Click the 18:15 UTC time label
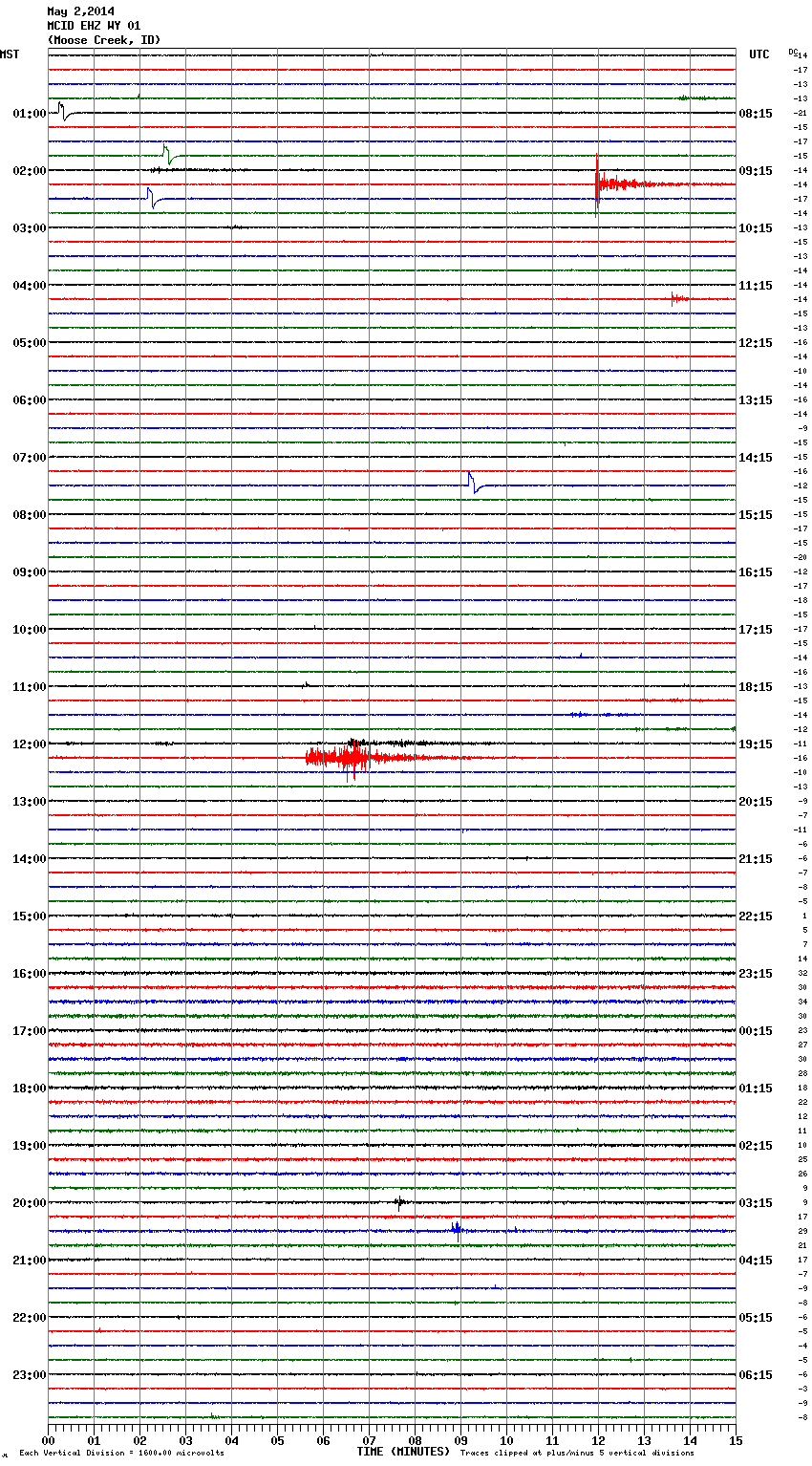Image resolution: width=812 pixels, height=1466 pixels. pos(756,686)
